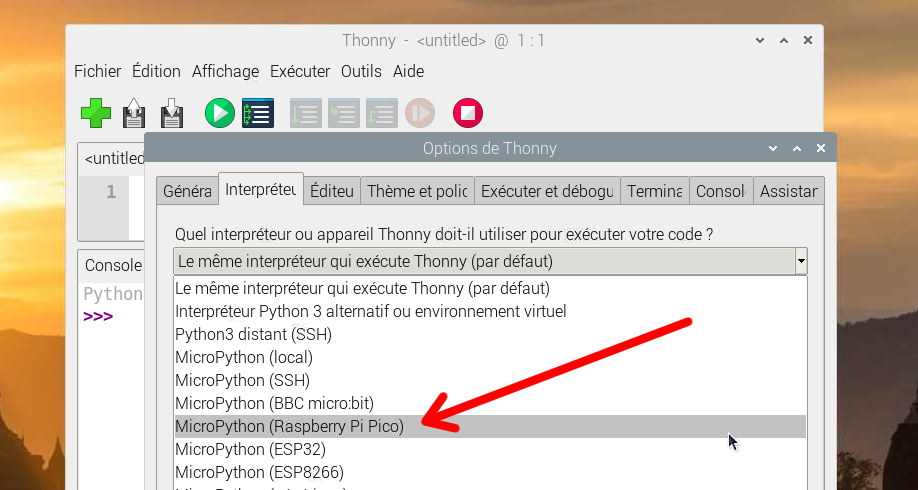The width and height of the screenshot is (918, 490).
Task: Roll up Options de Thonny dialog with down chevron
Action: (x=773, y=149)
